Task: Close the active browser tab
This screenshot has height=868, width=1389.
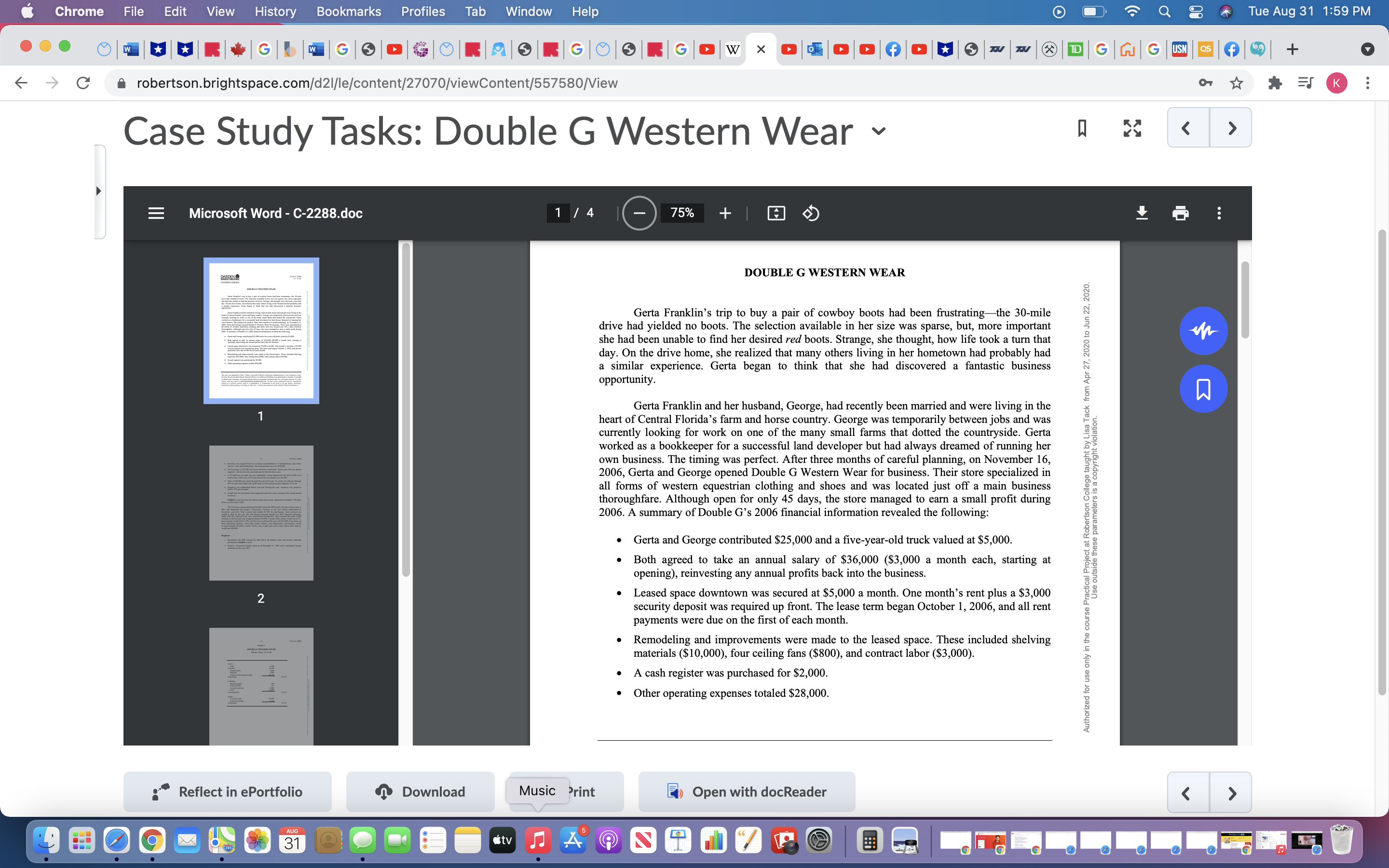Action: (x=761, y=49)
